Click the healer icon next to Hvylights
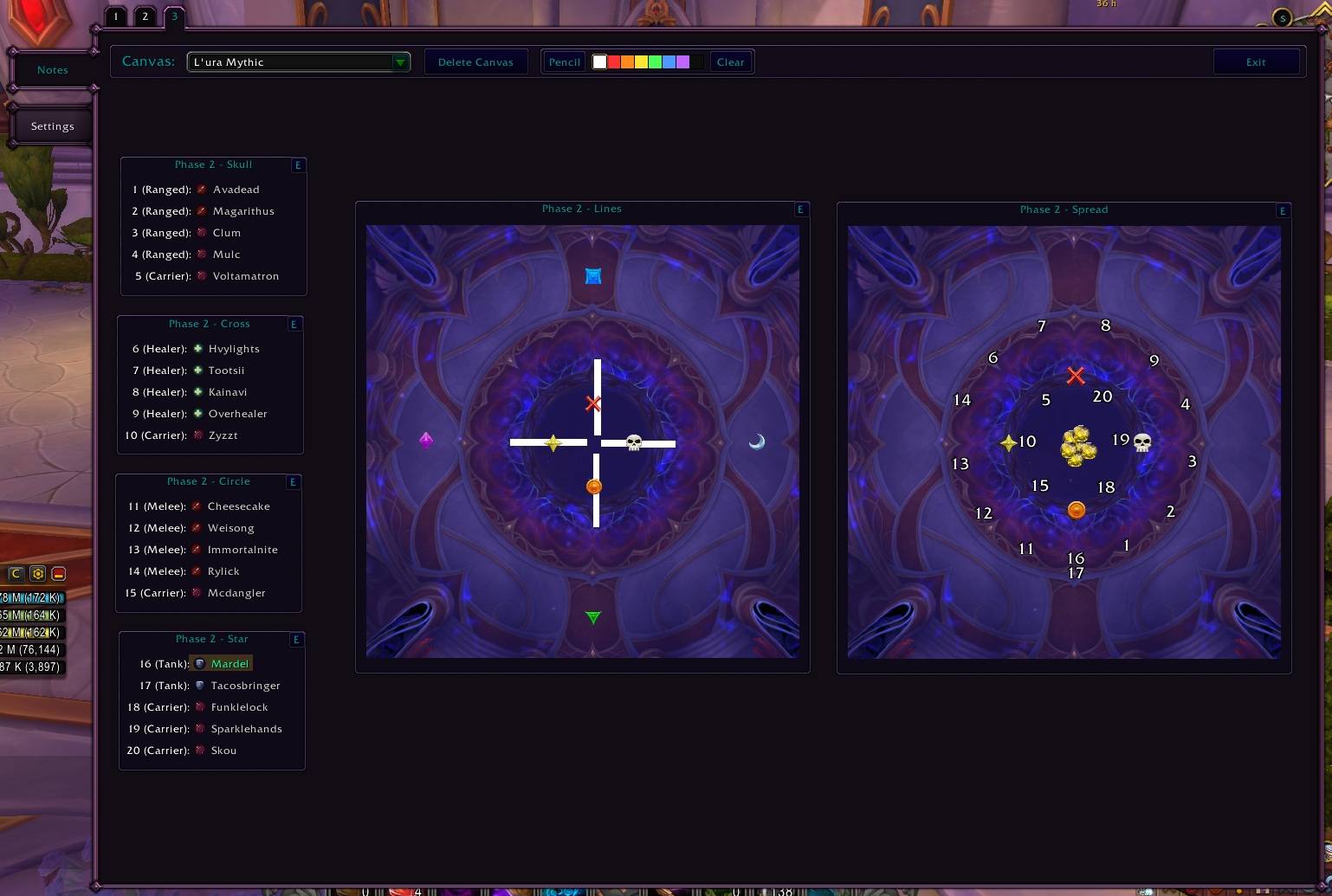1332x896 pixels. click(x=198, y=349)
